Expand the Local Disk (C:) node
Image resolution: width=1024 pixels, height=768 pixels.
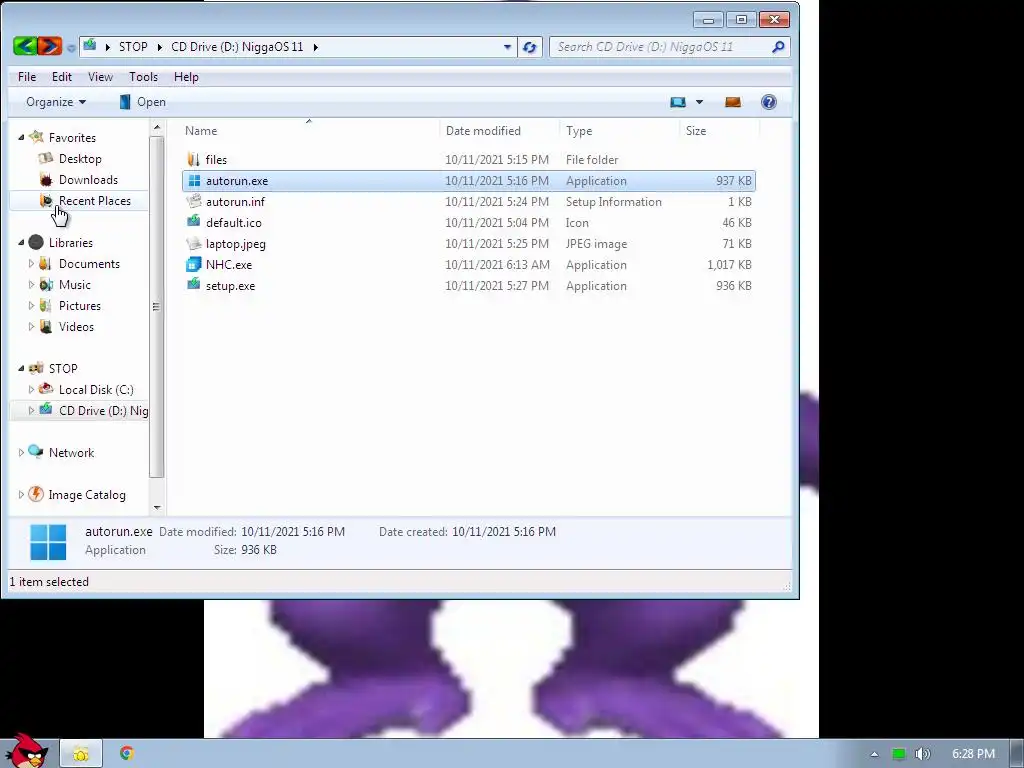pos(31,390)
